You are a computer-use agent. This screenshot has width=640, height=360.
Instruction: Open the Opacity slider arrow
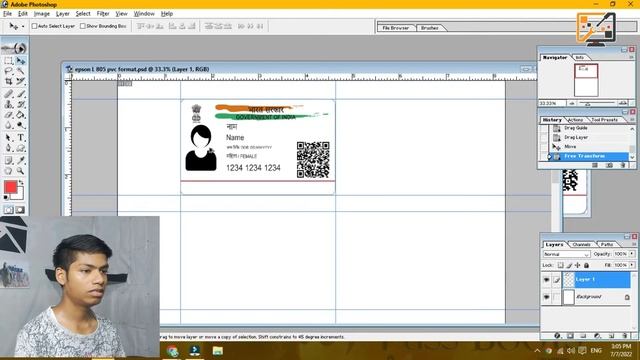(x=632, y=254)
